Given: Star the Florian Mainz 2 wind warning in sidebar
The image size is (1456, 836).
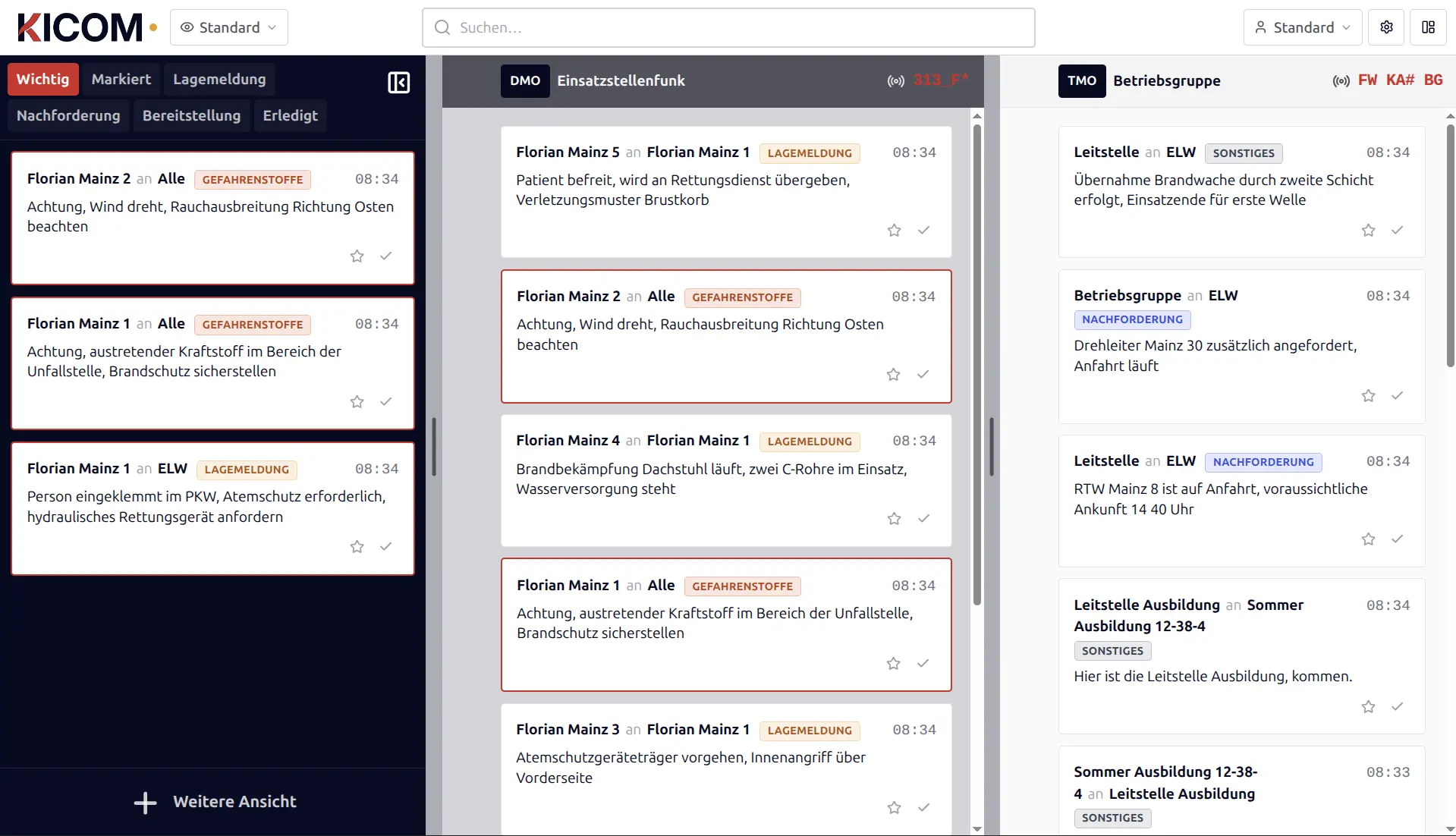Looking at the screenshot, I should click(x=357, y=256).
